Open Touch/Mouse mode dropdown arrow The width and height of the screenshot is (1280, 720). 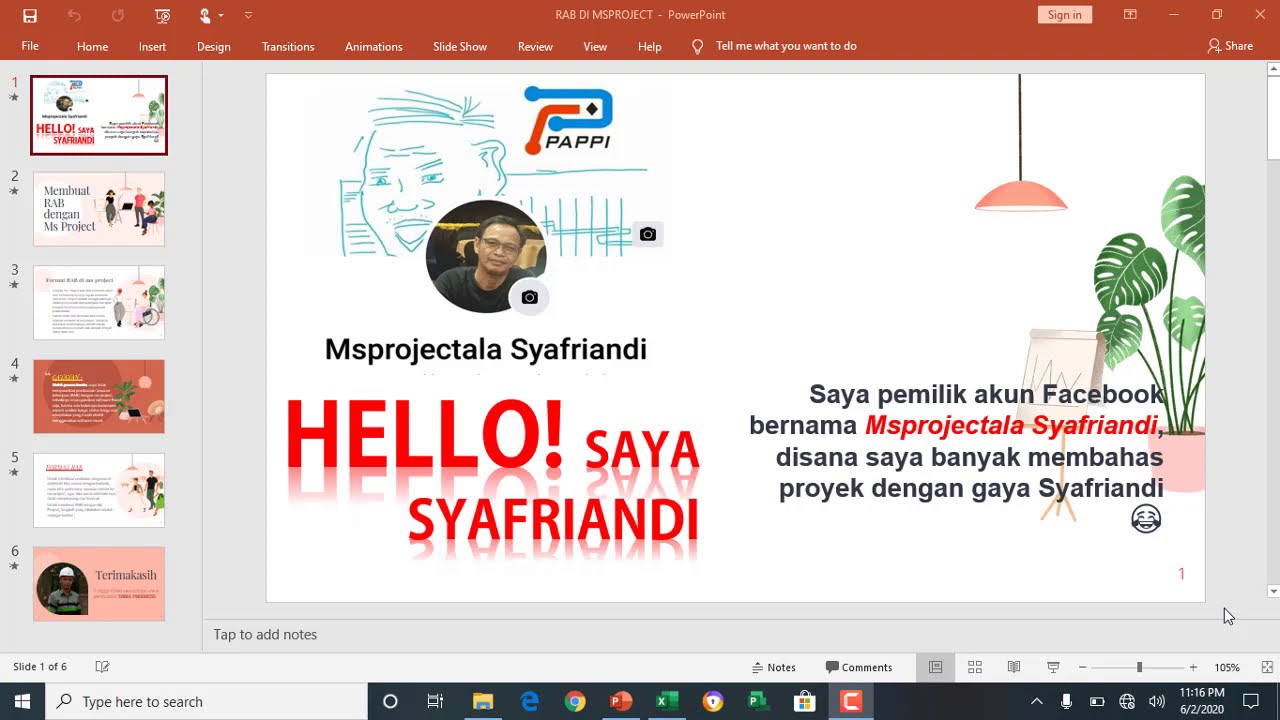pos(221,15)
